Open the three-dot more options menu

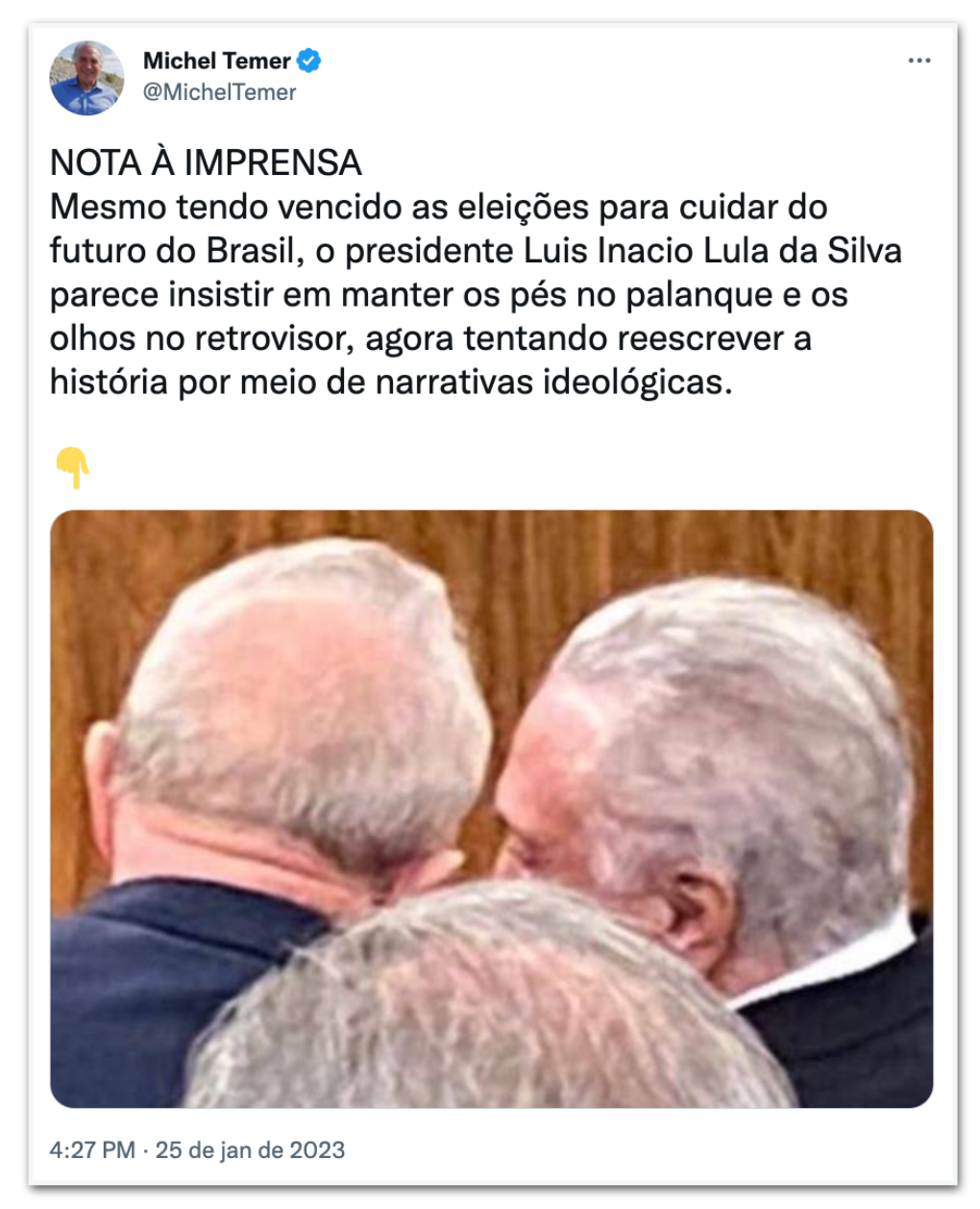coord(919,61)
